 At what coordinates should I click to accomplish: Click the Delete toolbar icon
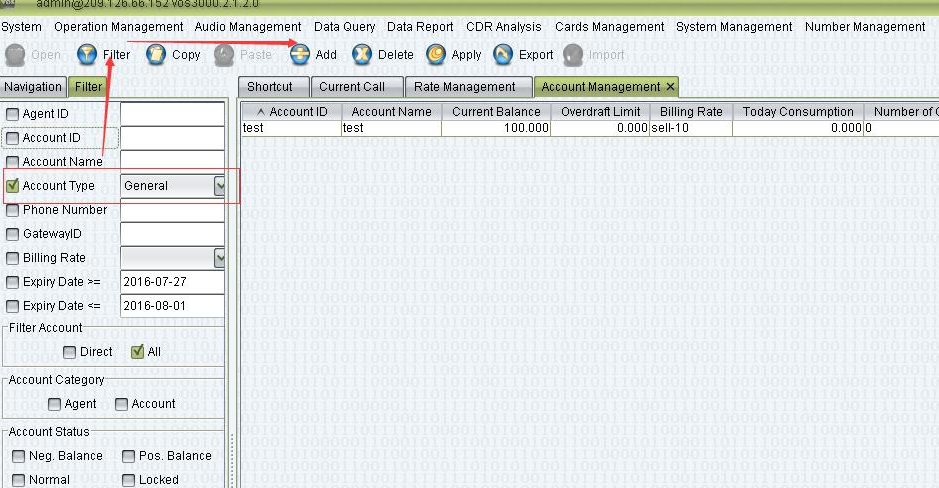[x=362, y=54]
